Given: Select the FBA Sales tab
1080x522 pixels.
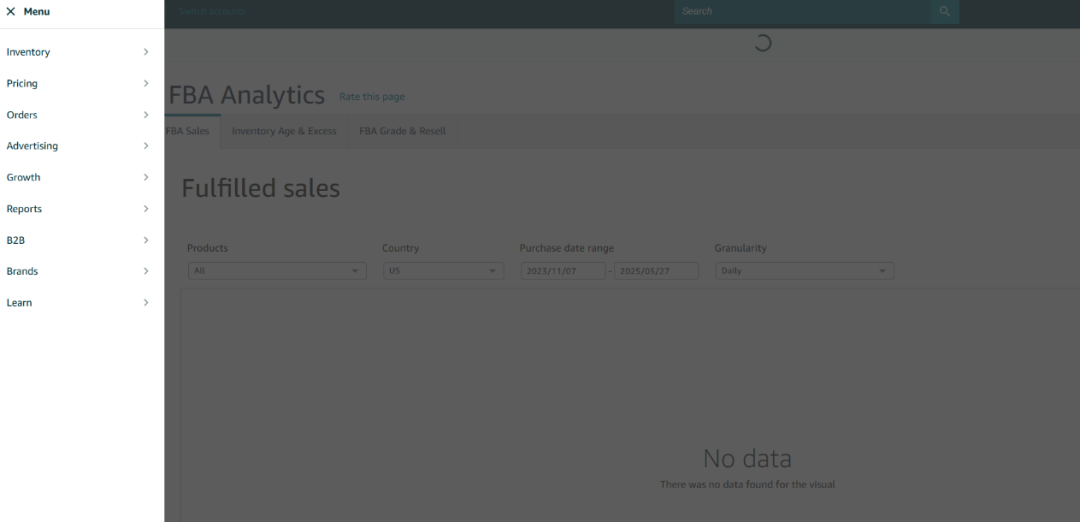Looking at the screenshot, I should pos(188,131).
